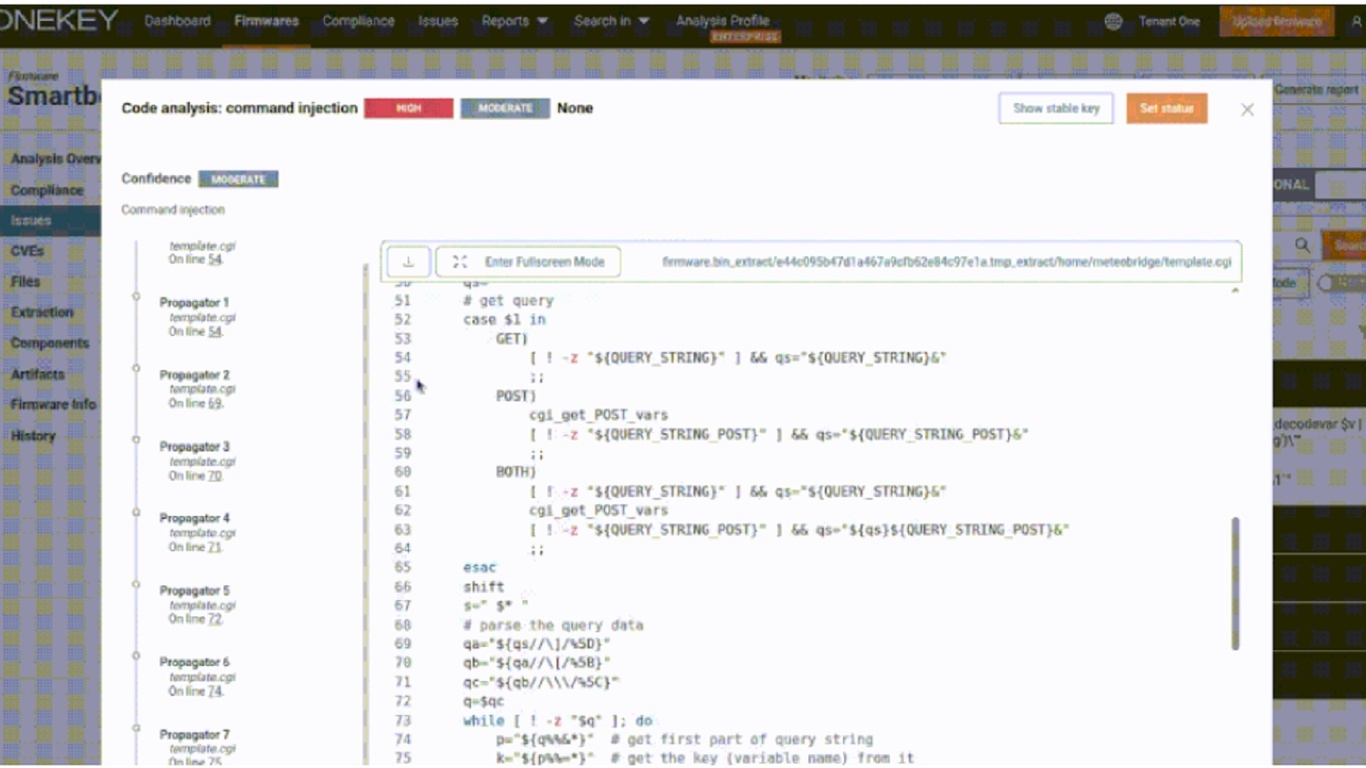Screen dimensions: 1366x768
Task: Select Propagator 5 in the trace list
Action: (194, 590)
